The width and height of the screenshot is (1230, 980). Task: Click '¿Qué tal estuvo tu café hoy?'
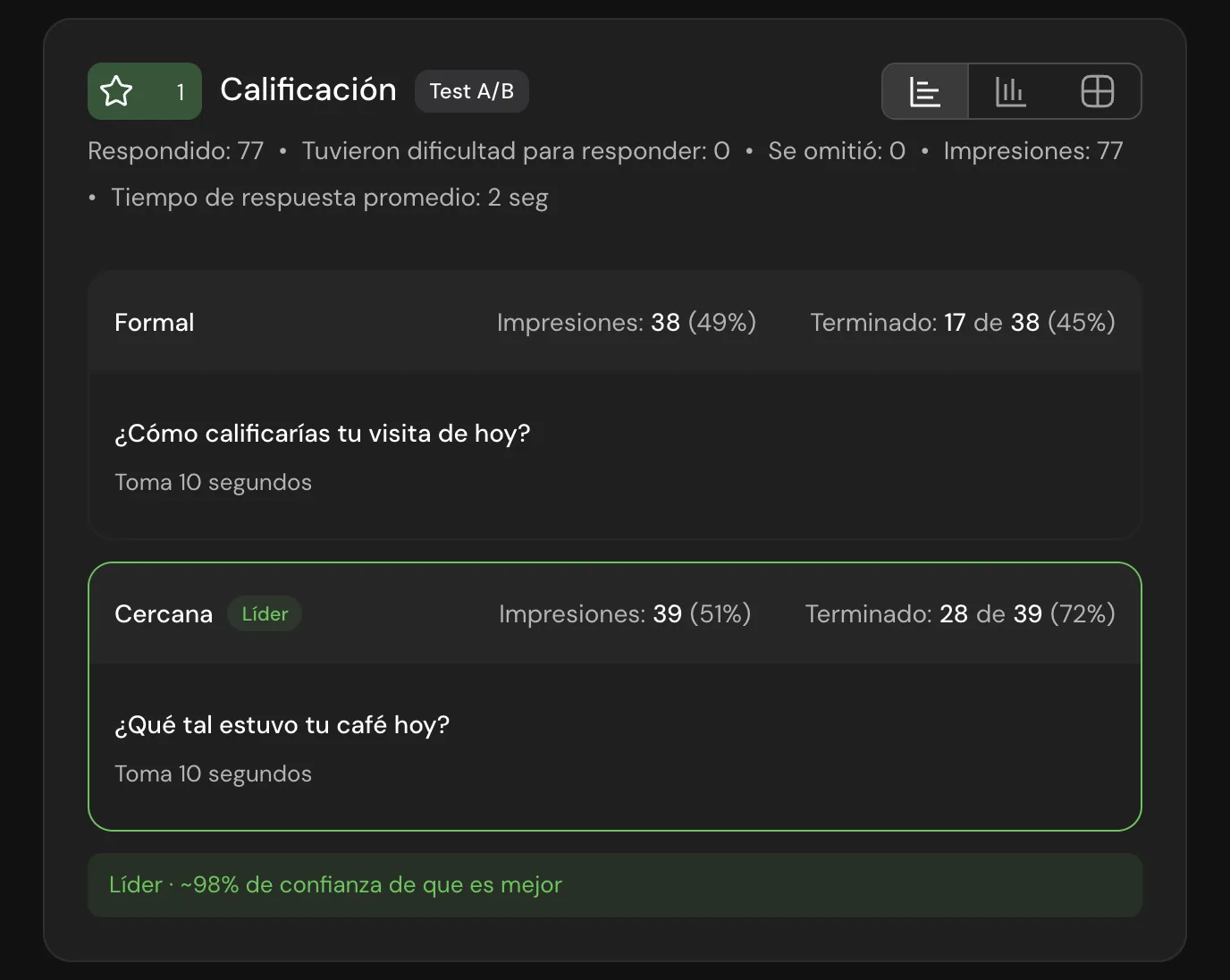(282, 725)
